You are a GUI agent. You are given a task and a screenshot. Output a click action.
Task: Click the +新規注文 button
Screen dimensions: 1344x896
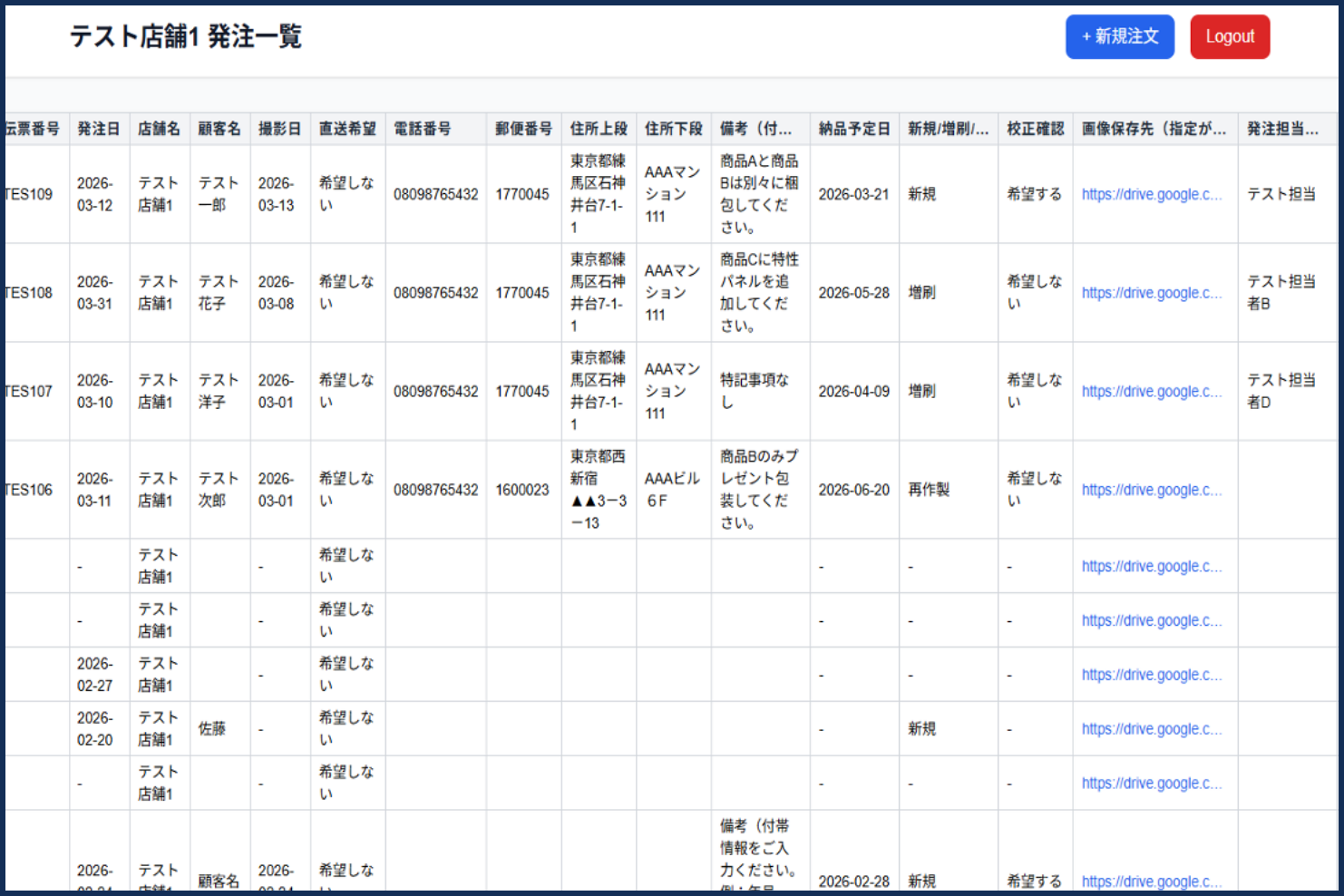coord(1119,37)
